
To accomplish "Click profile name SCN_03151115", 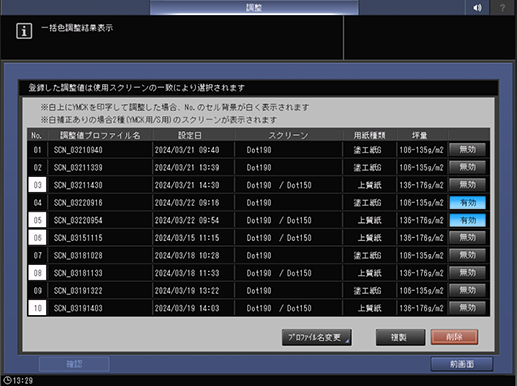I will tap(78, 238).
